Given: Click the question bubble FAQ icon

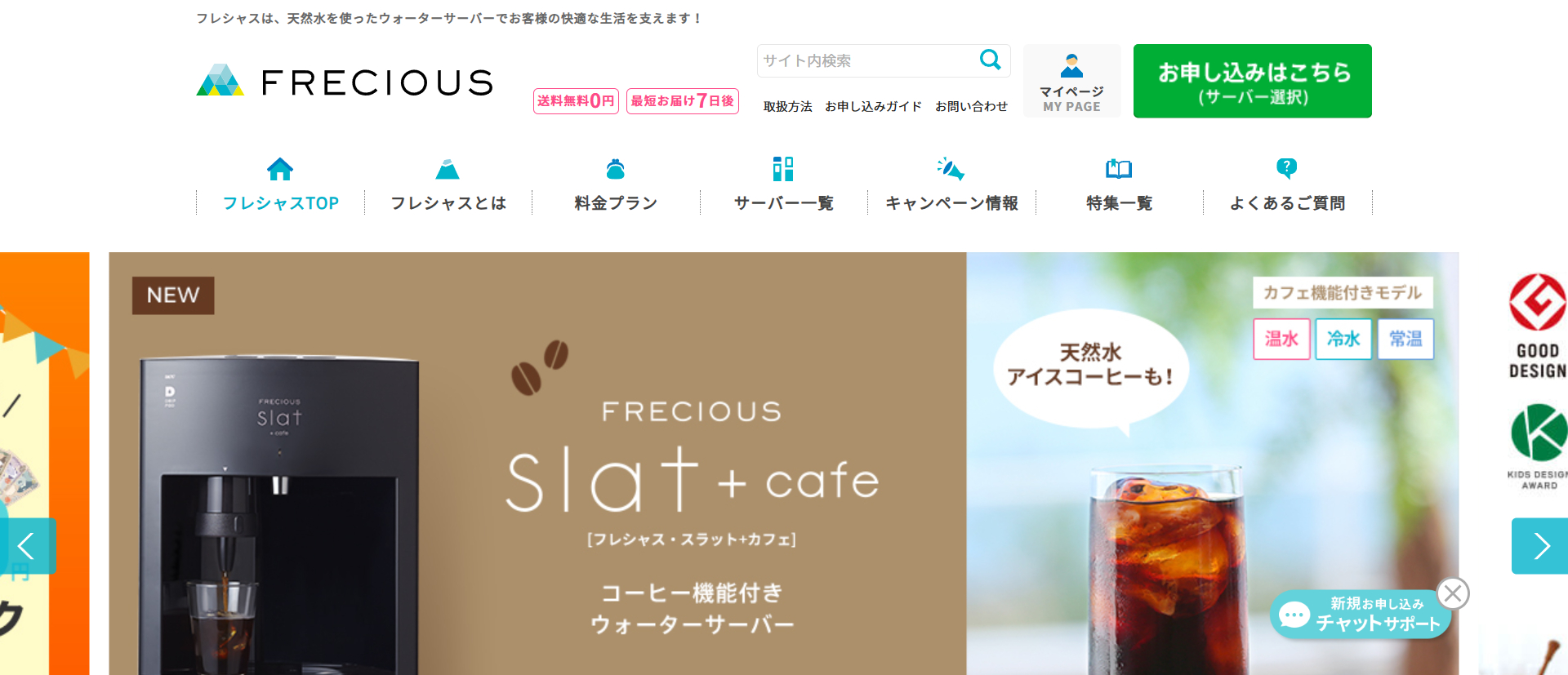Looking at the screenshot, I should 1286,168.
